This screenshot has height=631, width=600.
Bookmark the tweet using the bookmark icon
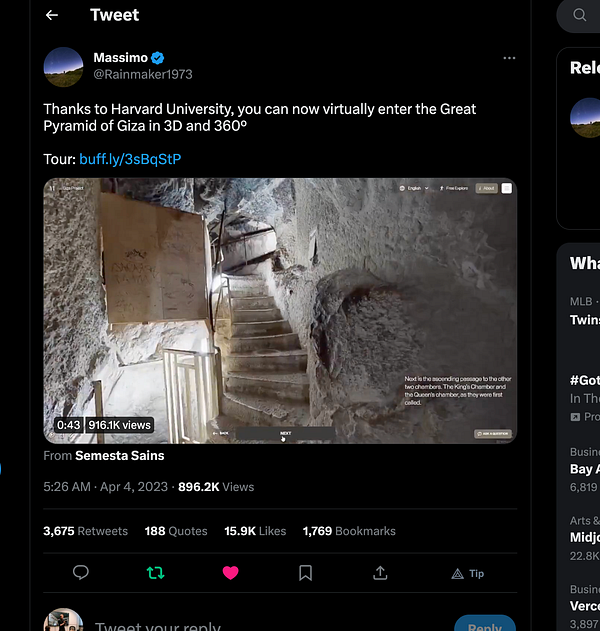[x=305, y=573]
